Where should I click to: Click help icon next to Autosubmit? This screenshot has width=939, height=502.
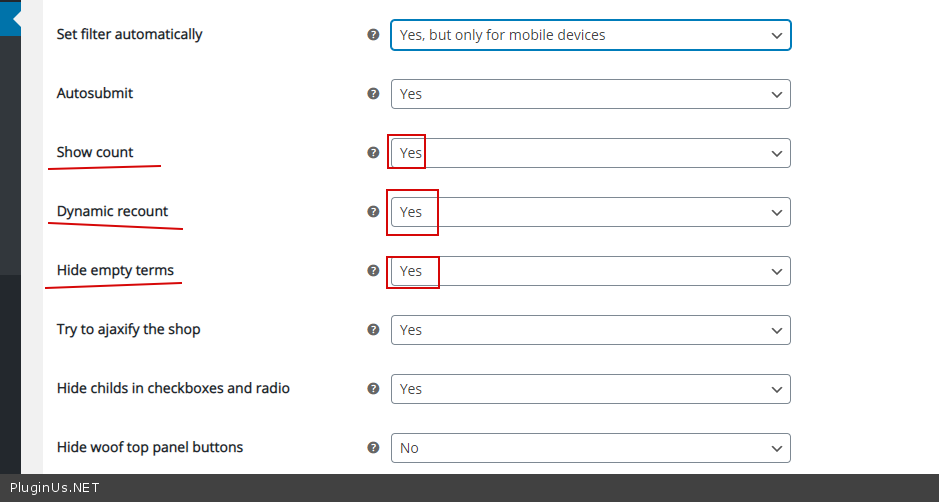click(x=373, y=93)
